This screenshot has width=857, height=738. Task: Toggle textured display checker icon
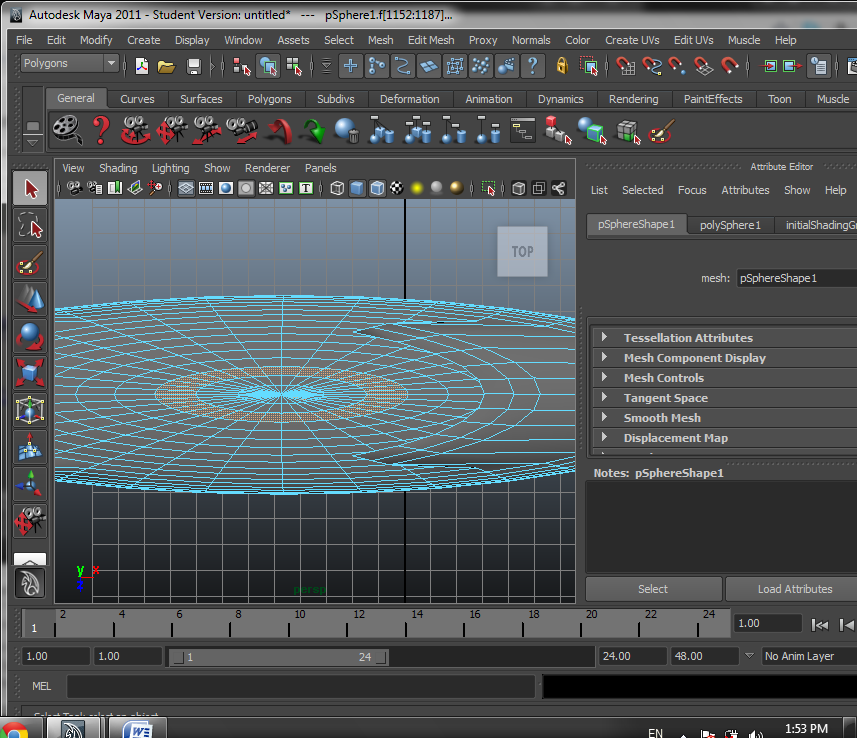tap(397, 189)
